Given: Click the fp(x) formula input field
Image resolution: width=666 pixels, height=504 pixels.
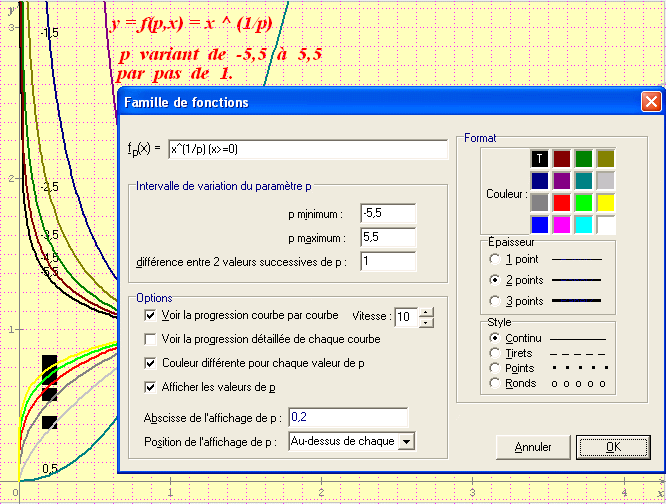Looking at the screenshot, I should (x=307, y=149).
